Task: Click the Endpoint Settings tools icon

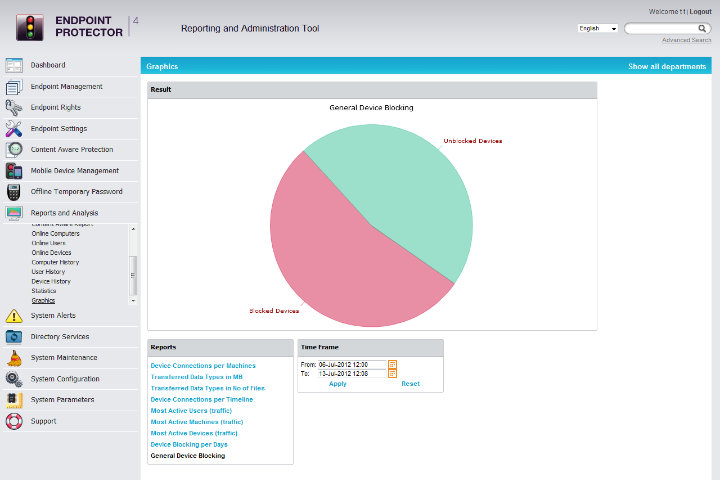Action: pyautogui.click(x=14, y=128)
